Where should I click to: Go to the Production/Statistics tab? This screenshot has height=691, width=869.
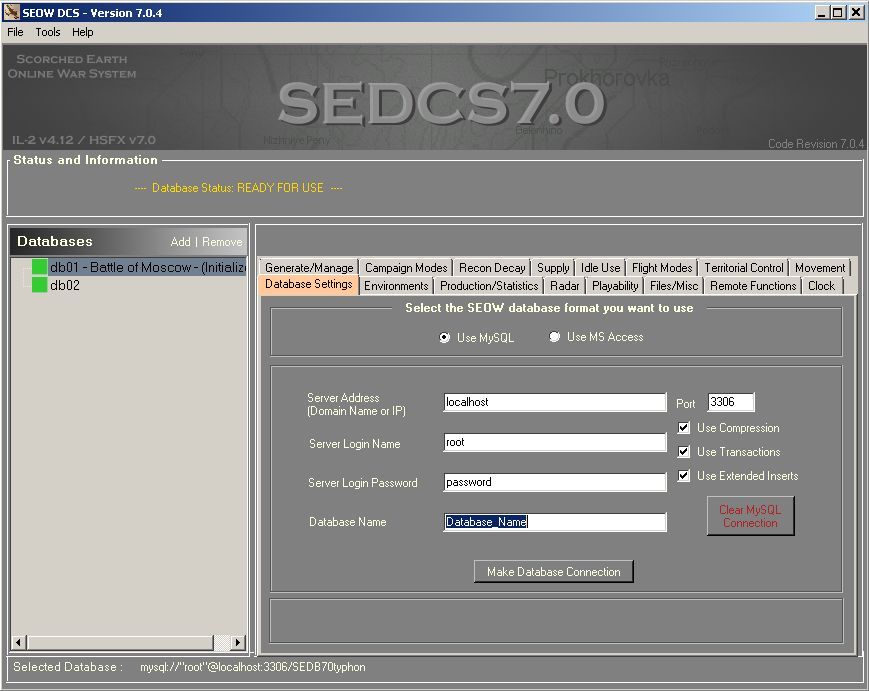pyautogui.click(x=489, y=286)
